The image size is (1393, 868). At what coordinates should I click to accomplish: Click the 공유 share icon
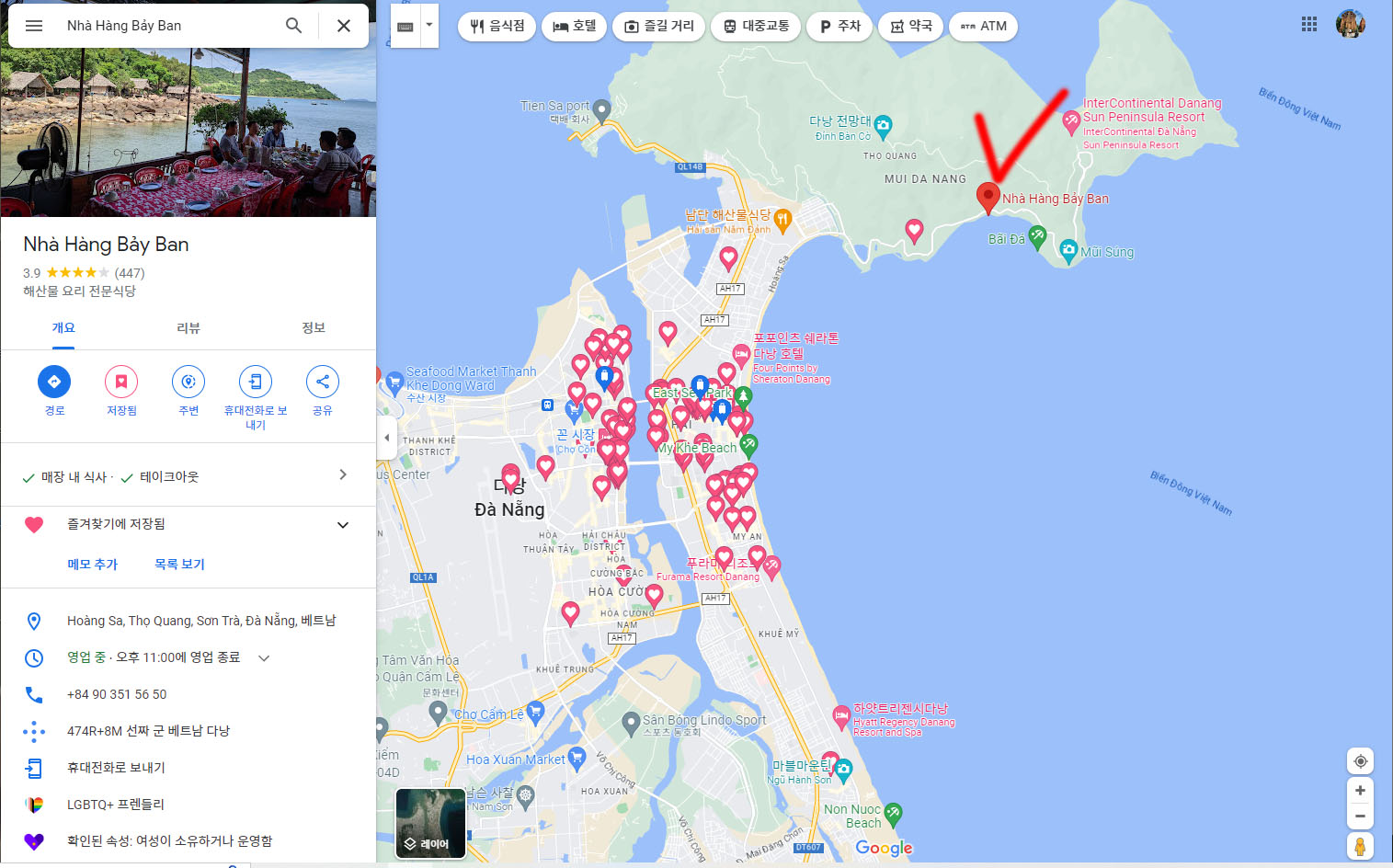[x=323, y=382]
